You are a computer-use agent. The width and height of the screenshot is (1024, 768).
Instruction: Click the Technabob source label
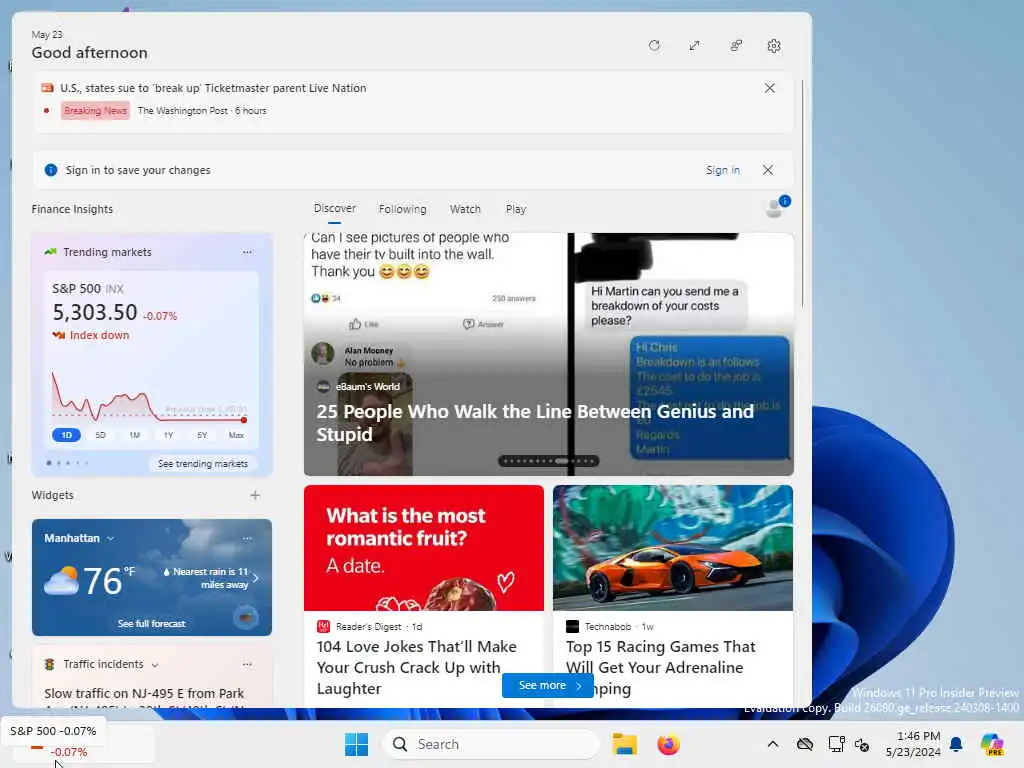click(607, 626)
